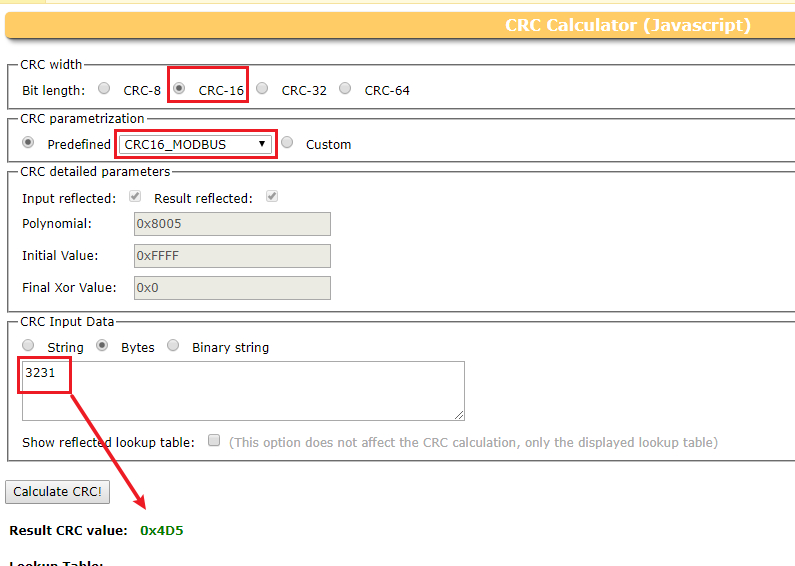Click the CRC-64 label text
Screen dimensions: 795x566
click(387, 91)
